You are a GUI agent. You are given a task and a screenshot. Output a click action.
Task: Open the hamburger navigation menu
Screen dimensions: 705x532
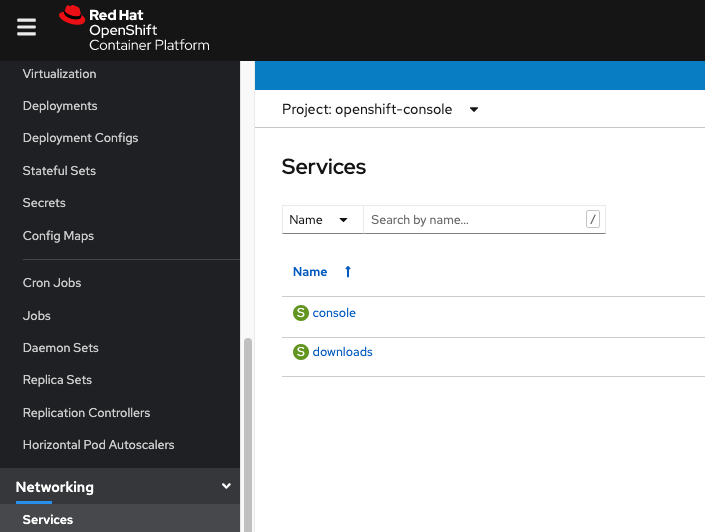26,28
